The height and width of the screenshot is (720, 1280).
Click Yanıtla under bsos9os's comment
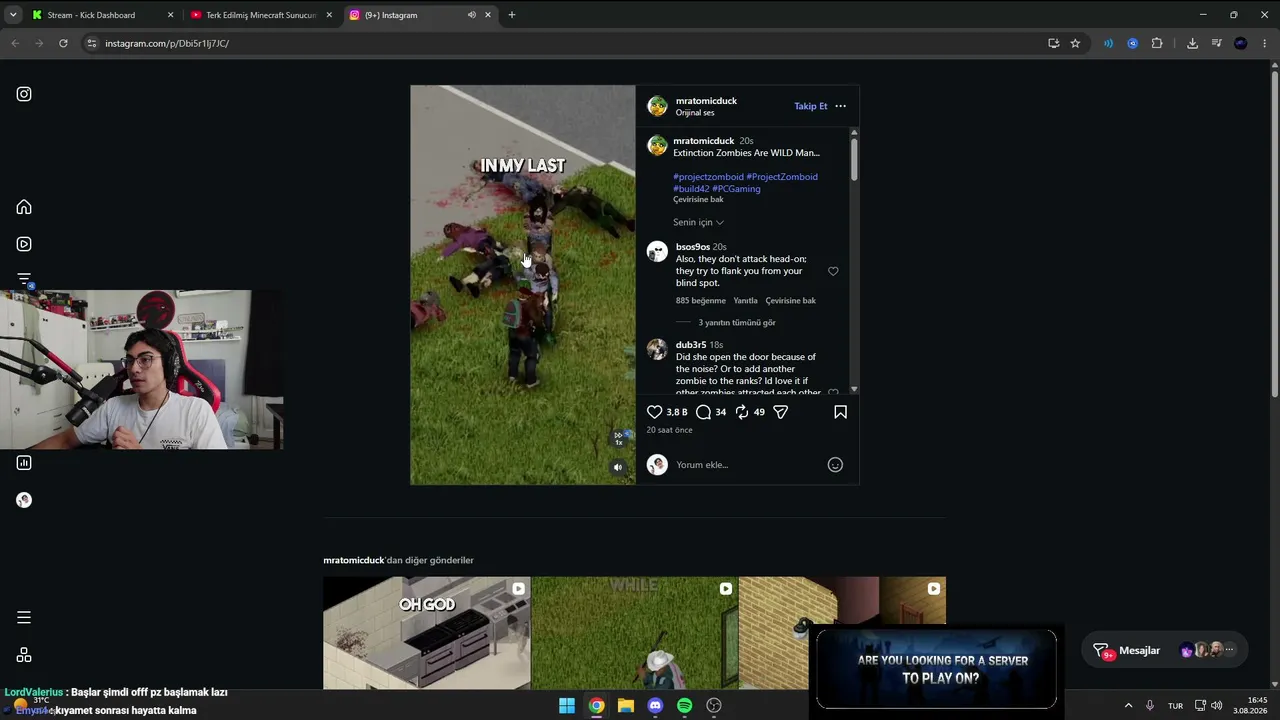pos(745,301)
